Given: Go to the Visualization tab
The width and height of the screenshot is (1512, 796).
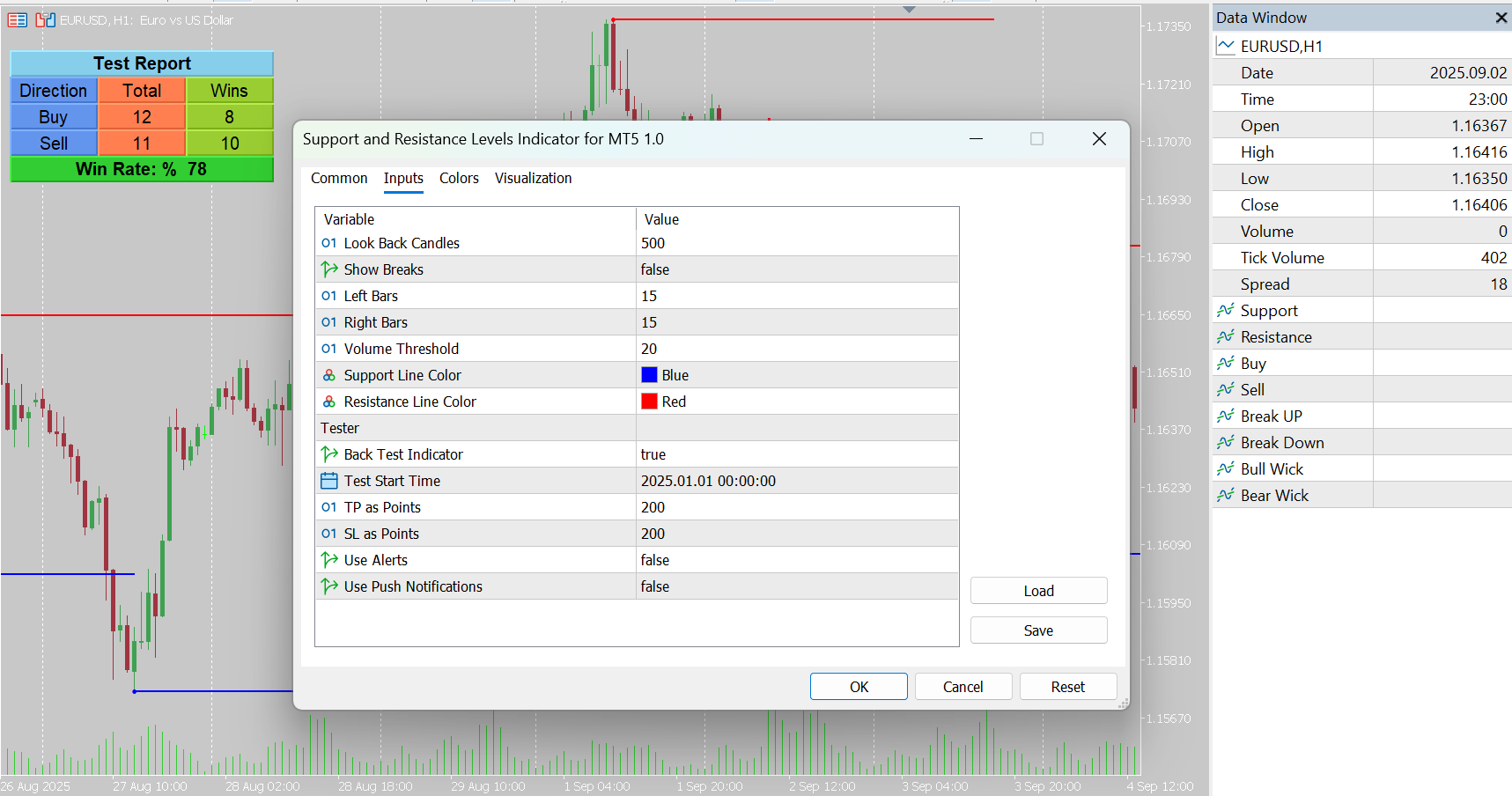Looking at the screenshot, I should [x=533, y=178].
